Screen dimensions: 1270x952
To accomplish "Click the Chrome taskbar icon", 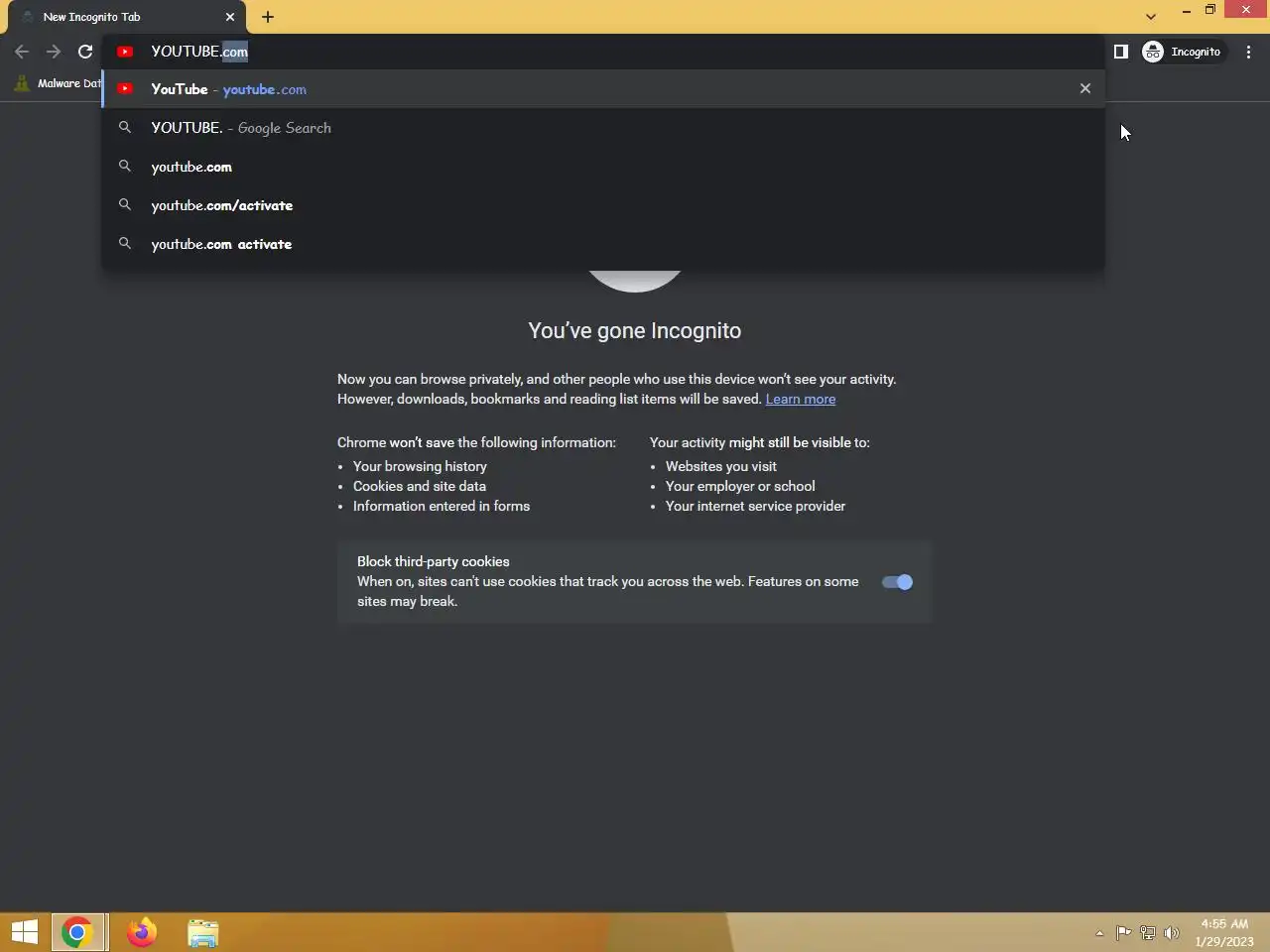I will [77, 932].
